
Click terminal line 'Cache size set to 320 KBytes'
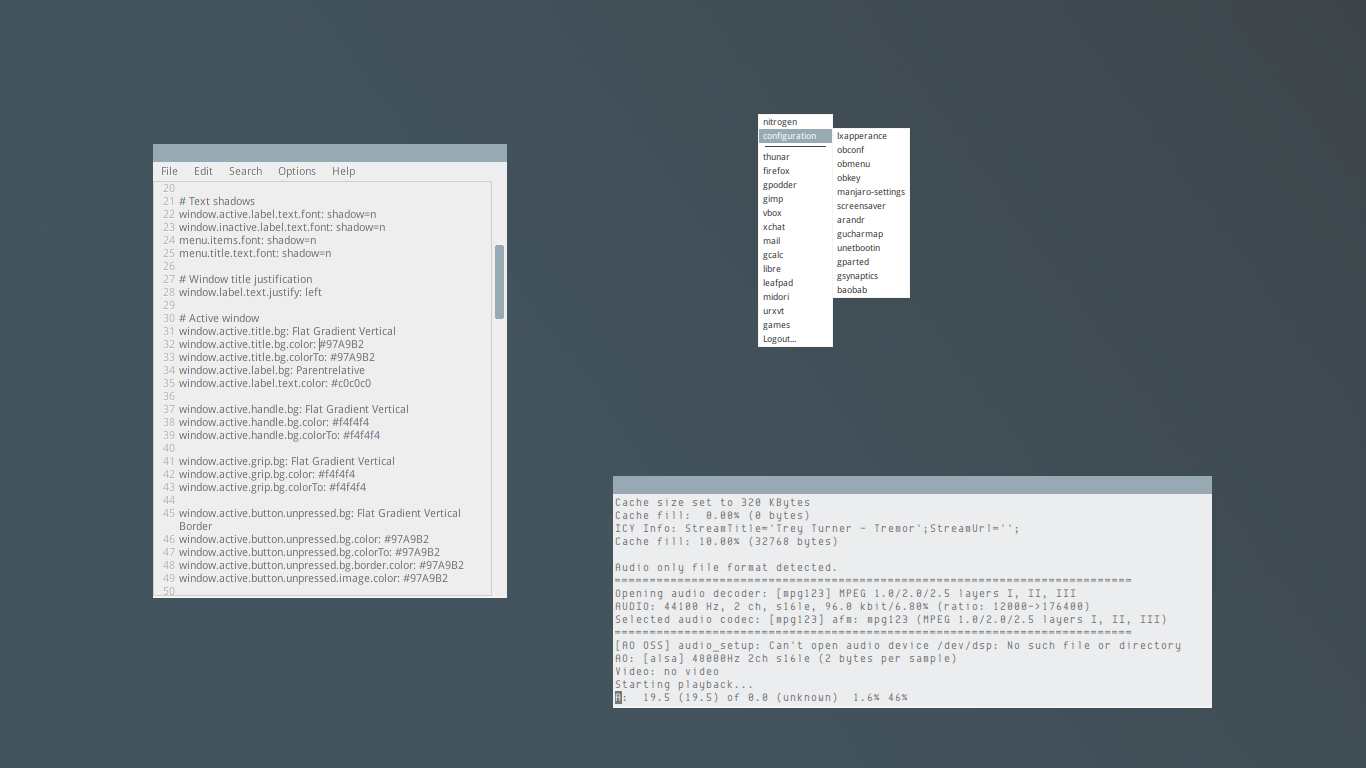tap(713, 502)
